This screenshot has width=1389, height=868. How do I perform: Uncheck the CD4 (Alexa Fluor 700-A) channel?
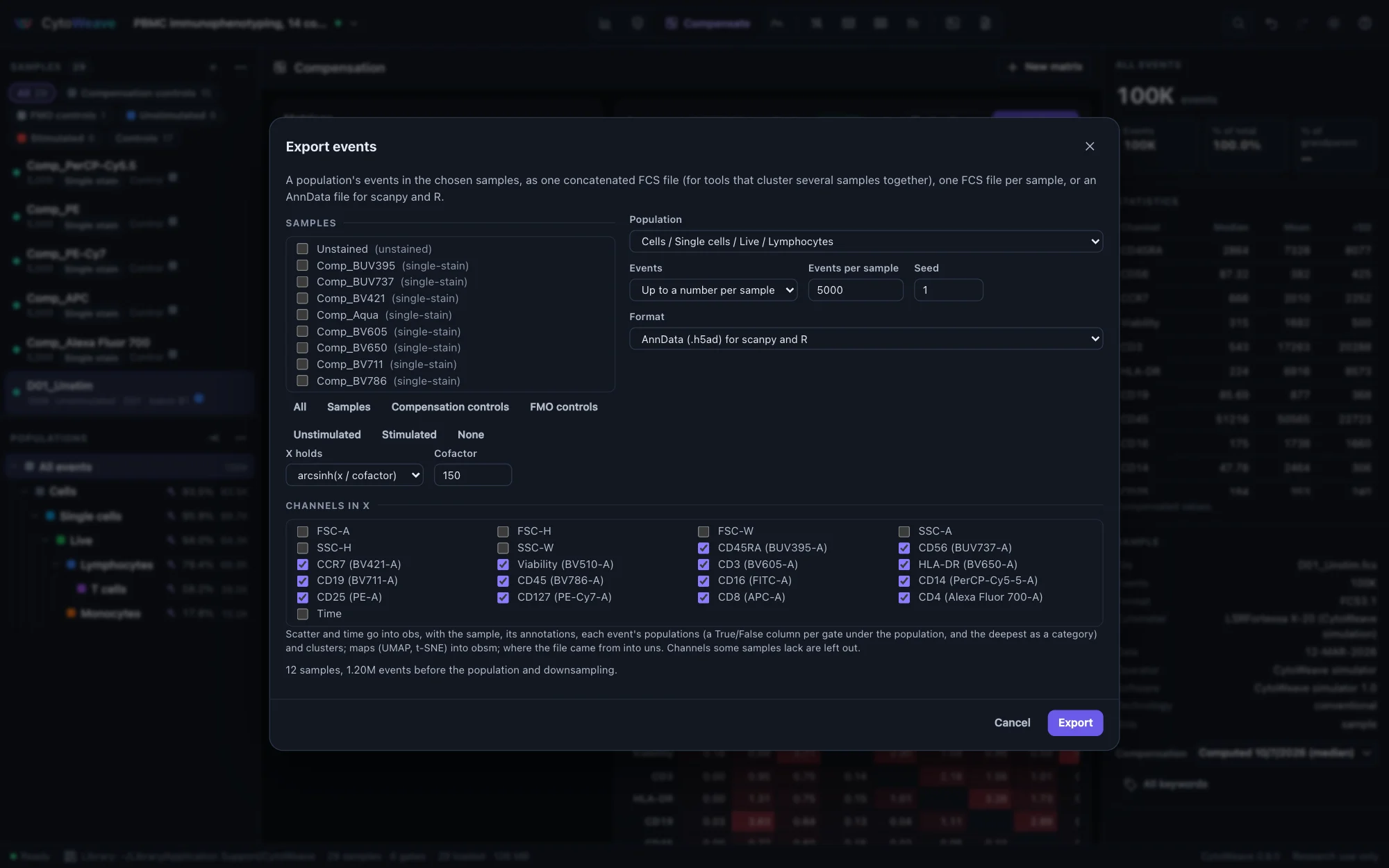click(904, 597)
